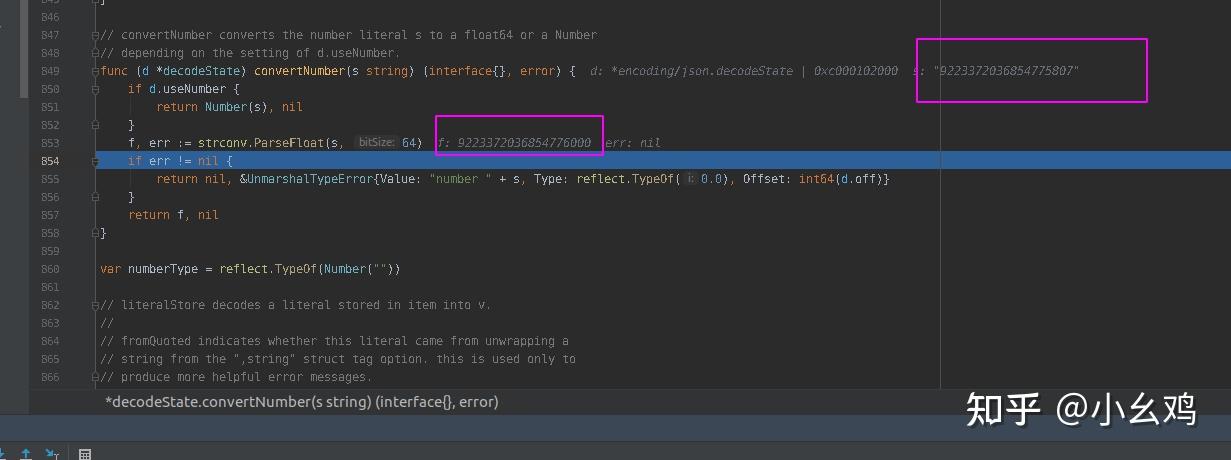Click the comment 'depending on the setting of d.useNumber'

tap(251, 53)
